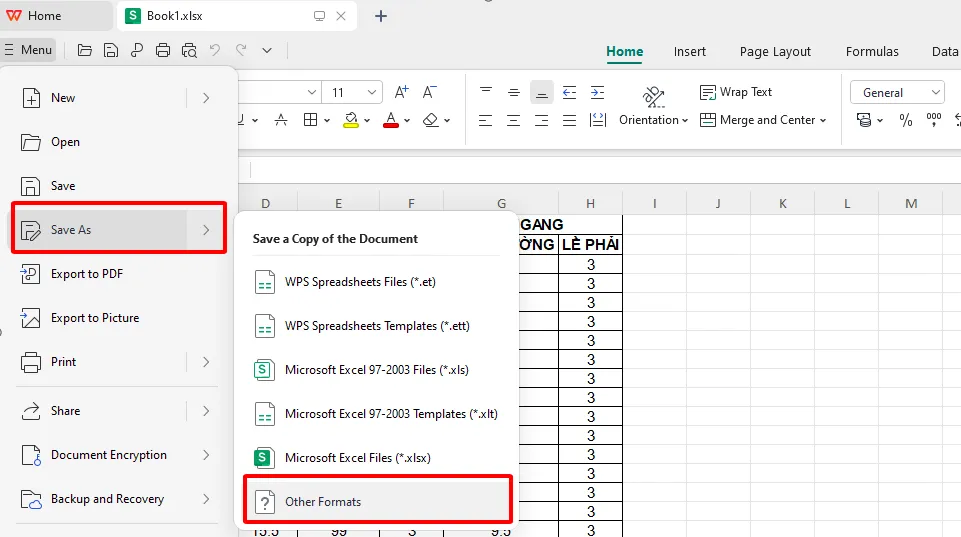Choose Other Formats in Save As submenu
Viewport: 961px width, 537px height.
[x=378, y=501]
